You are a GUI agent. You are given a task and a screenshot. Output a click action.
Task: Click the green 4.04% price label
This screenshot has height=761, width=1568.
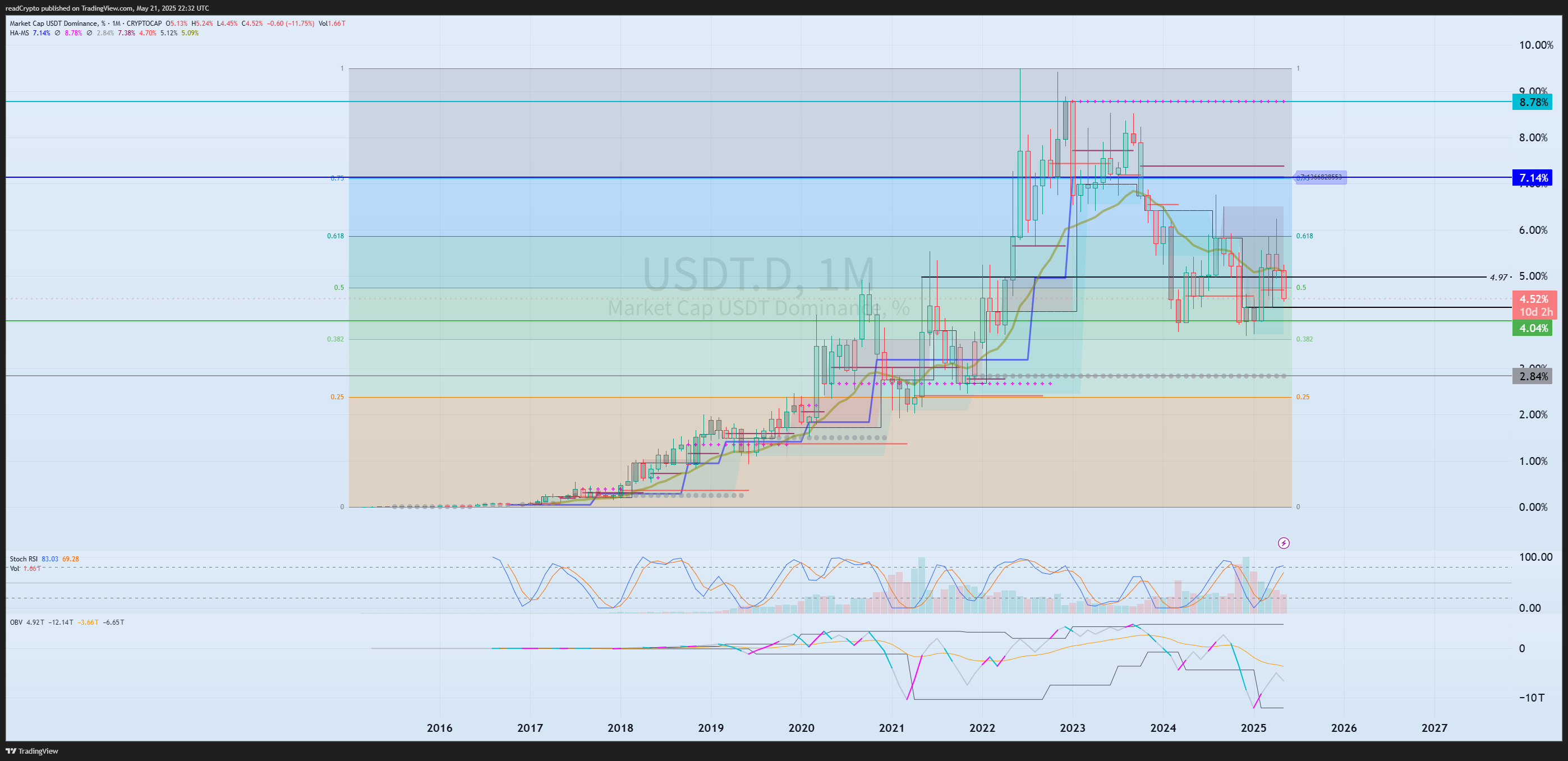pos(1532,328)
